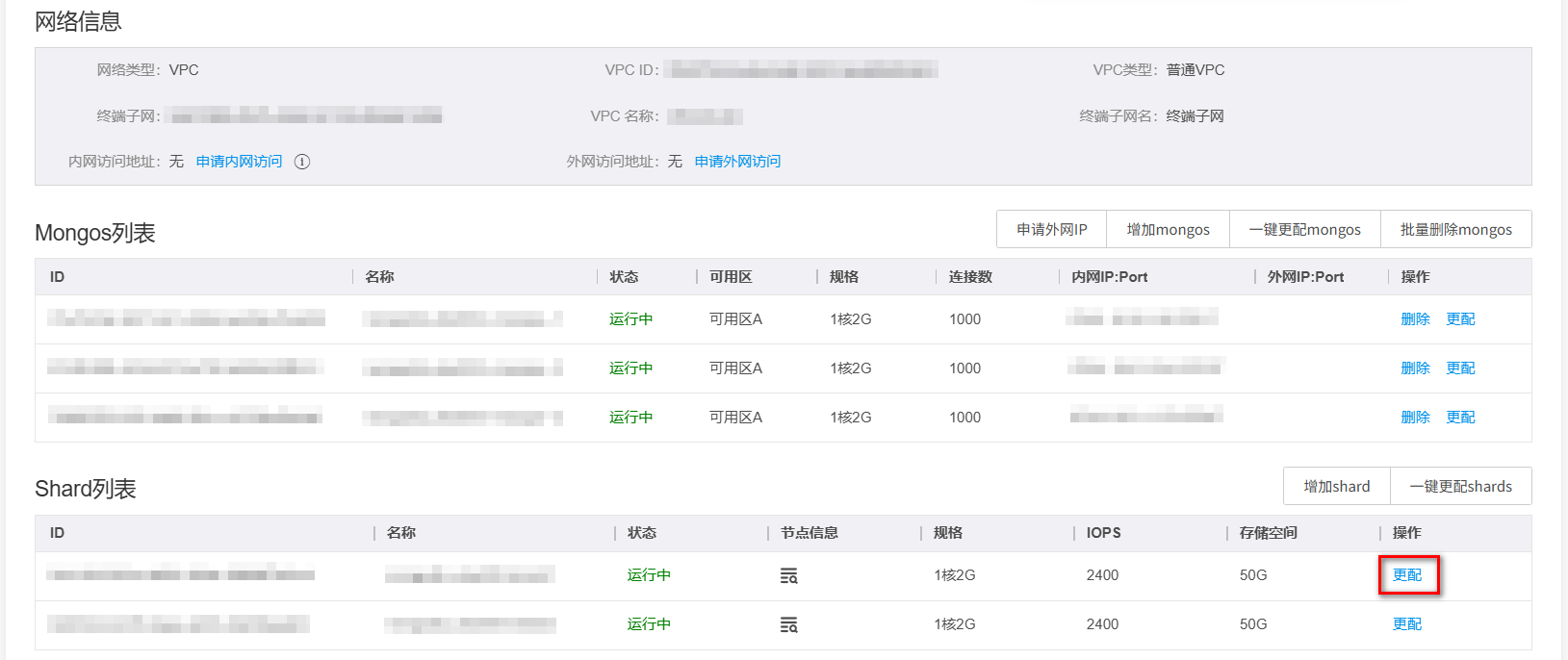Click 批量删除mongos button
The image size is (1568, 660).
[1455, 230]
